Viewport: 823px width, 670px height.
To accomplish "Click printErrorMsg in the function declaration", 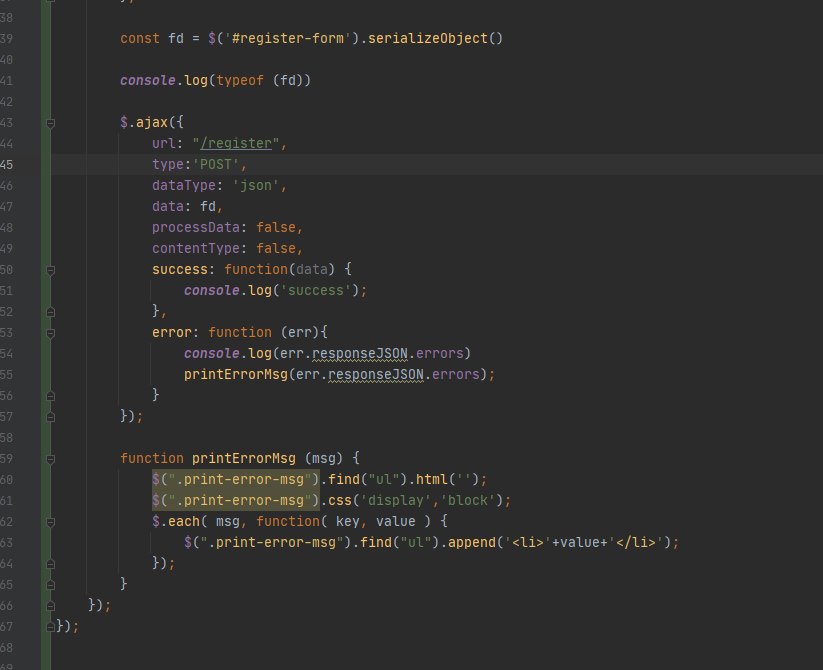I will coord(244,458).
